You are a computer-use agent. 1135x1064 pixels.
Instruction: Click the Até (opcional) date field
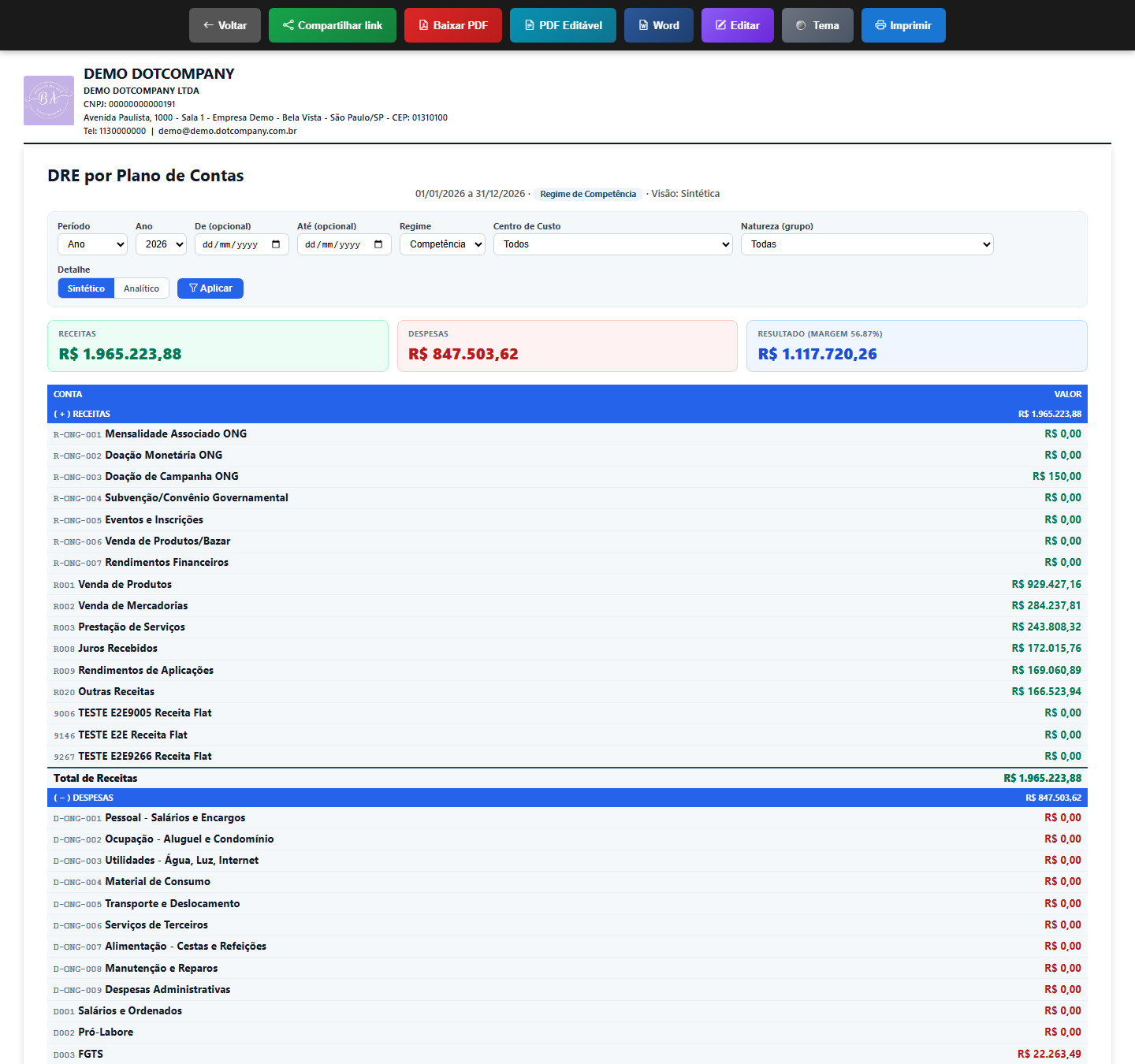click(344, 244)
